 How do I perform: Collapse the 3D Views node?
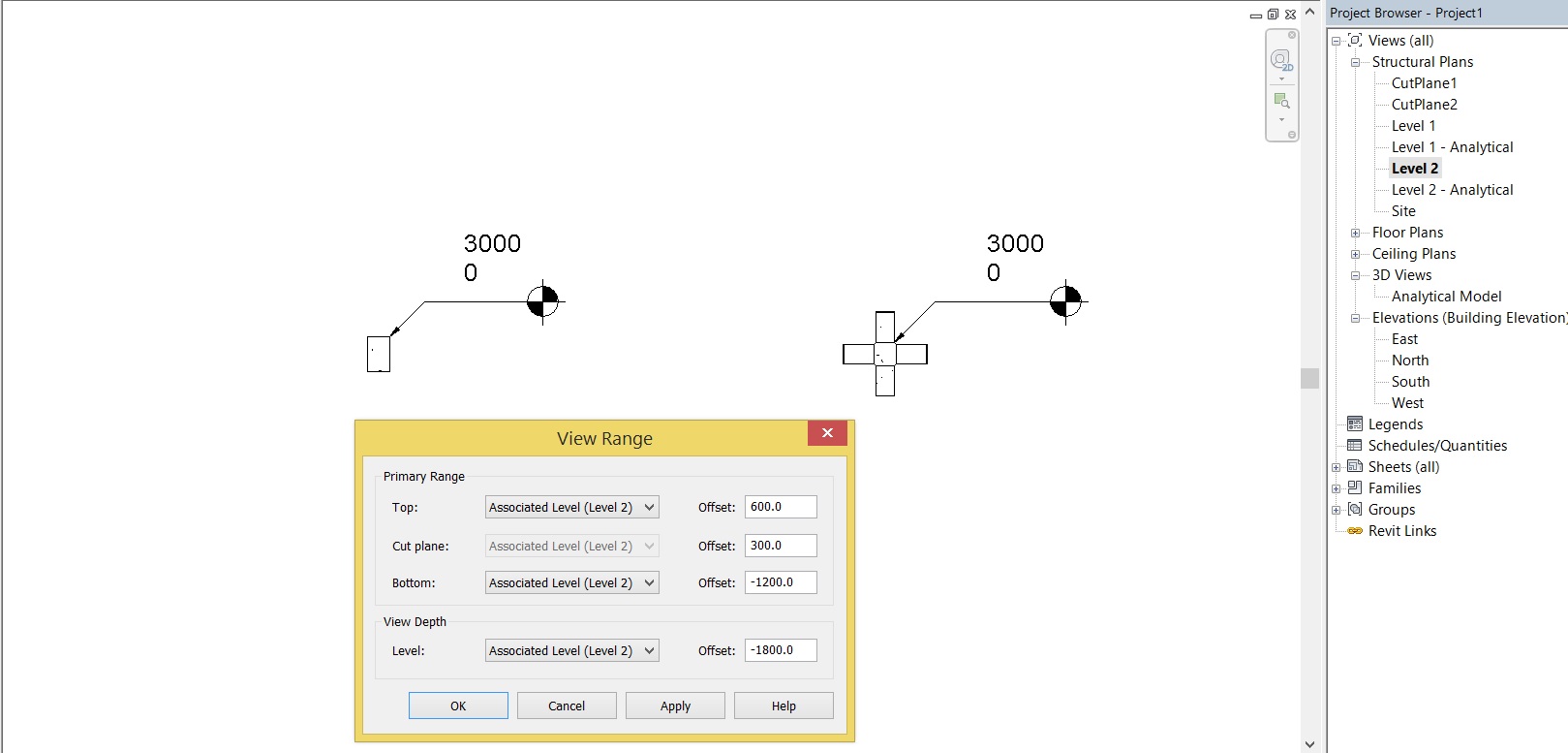point(1356,275)
